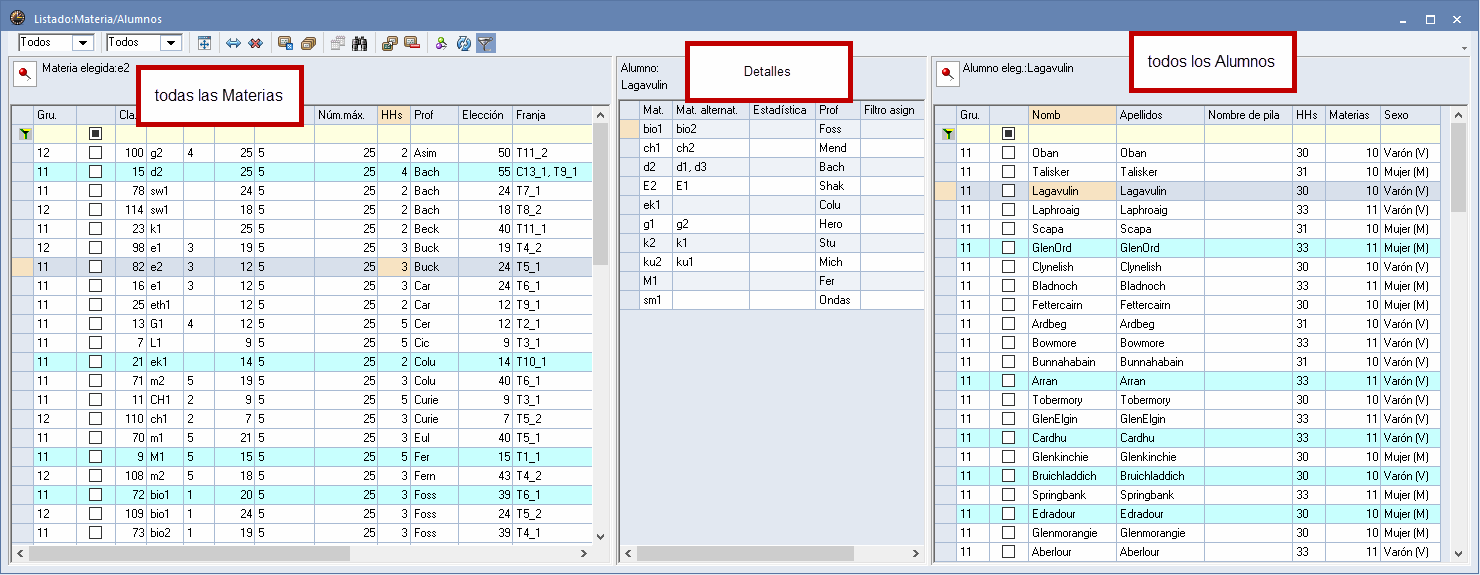The height and width of the screenshot is (575, 1480).
Task: Click the red-minus window toolbar icon
Action: [x=411, y=43]
